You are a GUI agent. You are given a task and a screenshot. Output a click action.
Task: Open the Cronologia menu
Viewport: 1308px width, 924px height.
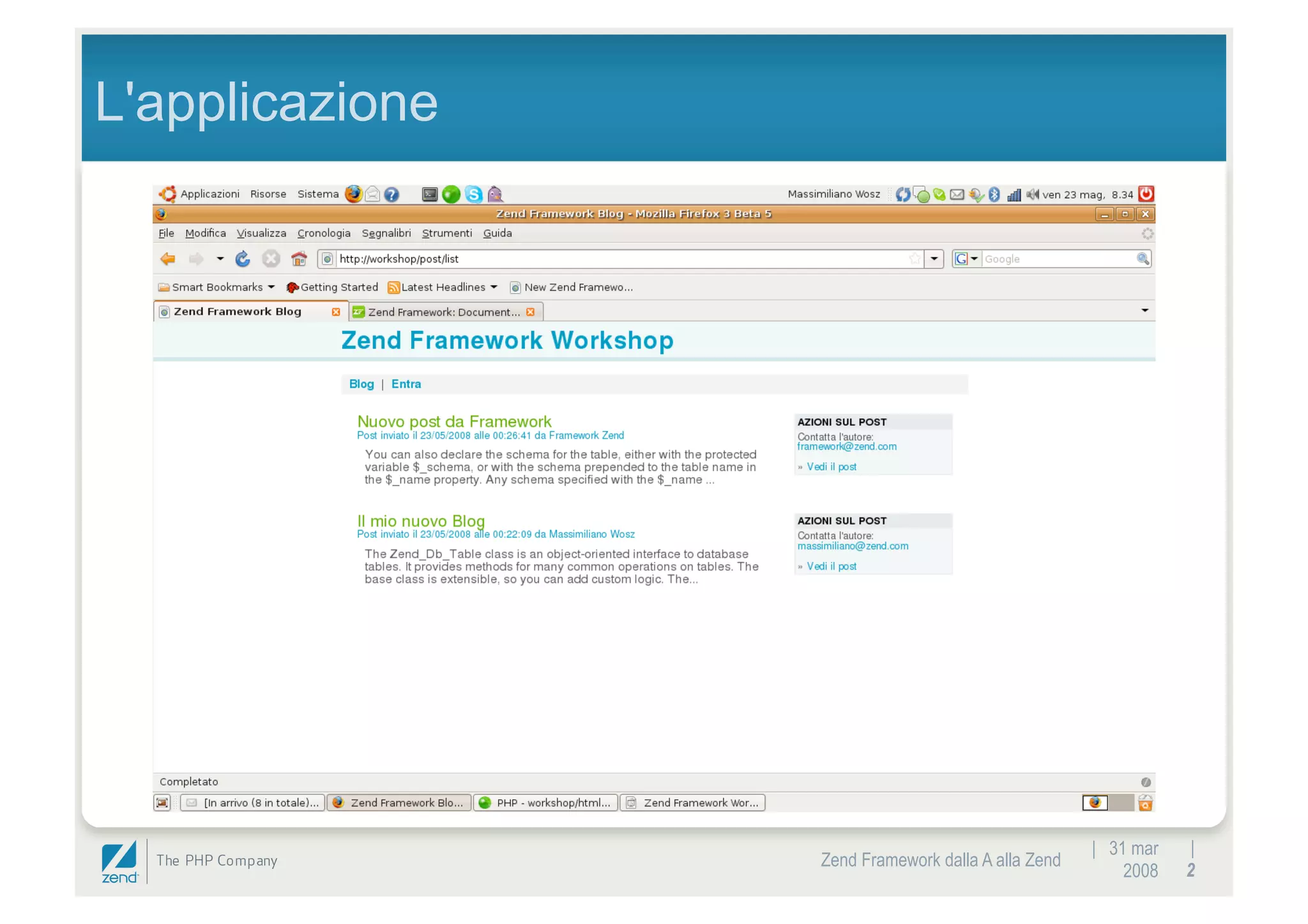pos(324,233)
